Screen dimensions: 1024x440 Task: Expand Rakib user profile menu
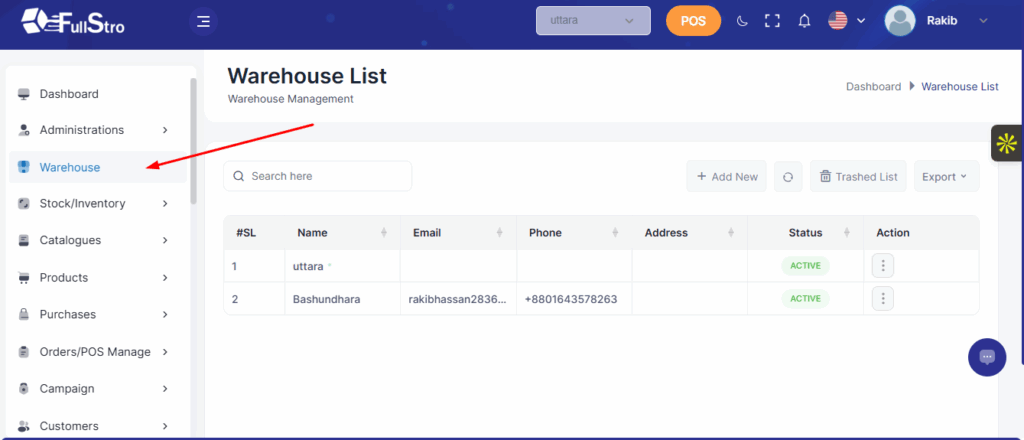pos(937,21)
